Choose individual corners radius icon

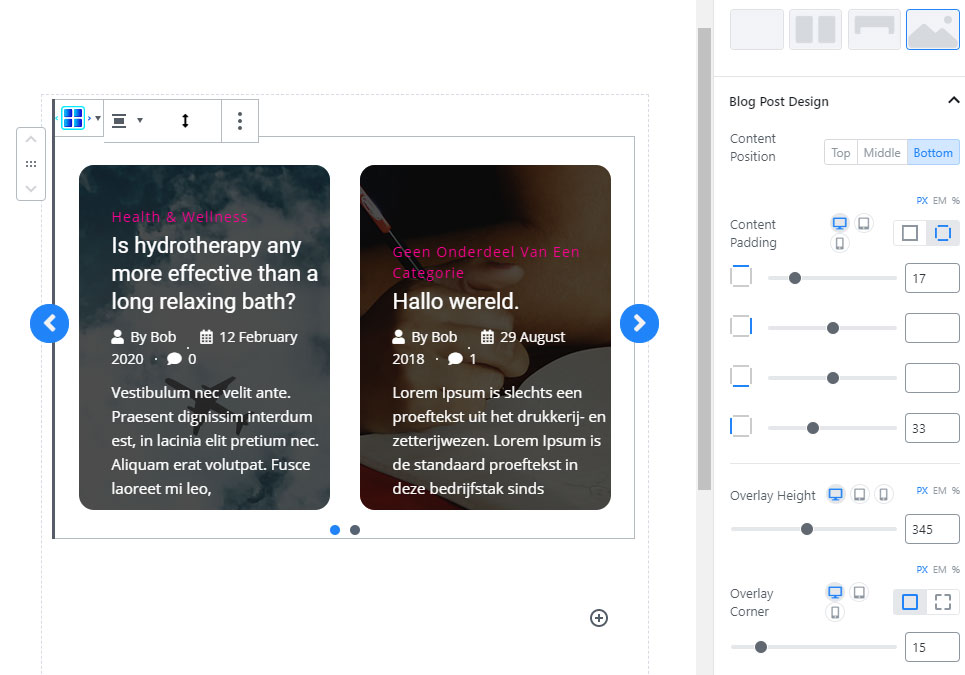tap(943, 602)
